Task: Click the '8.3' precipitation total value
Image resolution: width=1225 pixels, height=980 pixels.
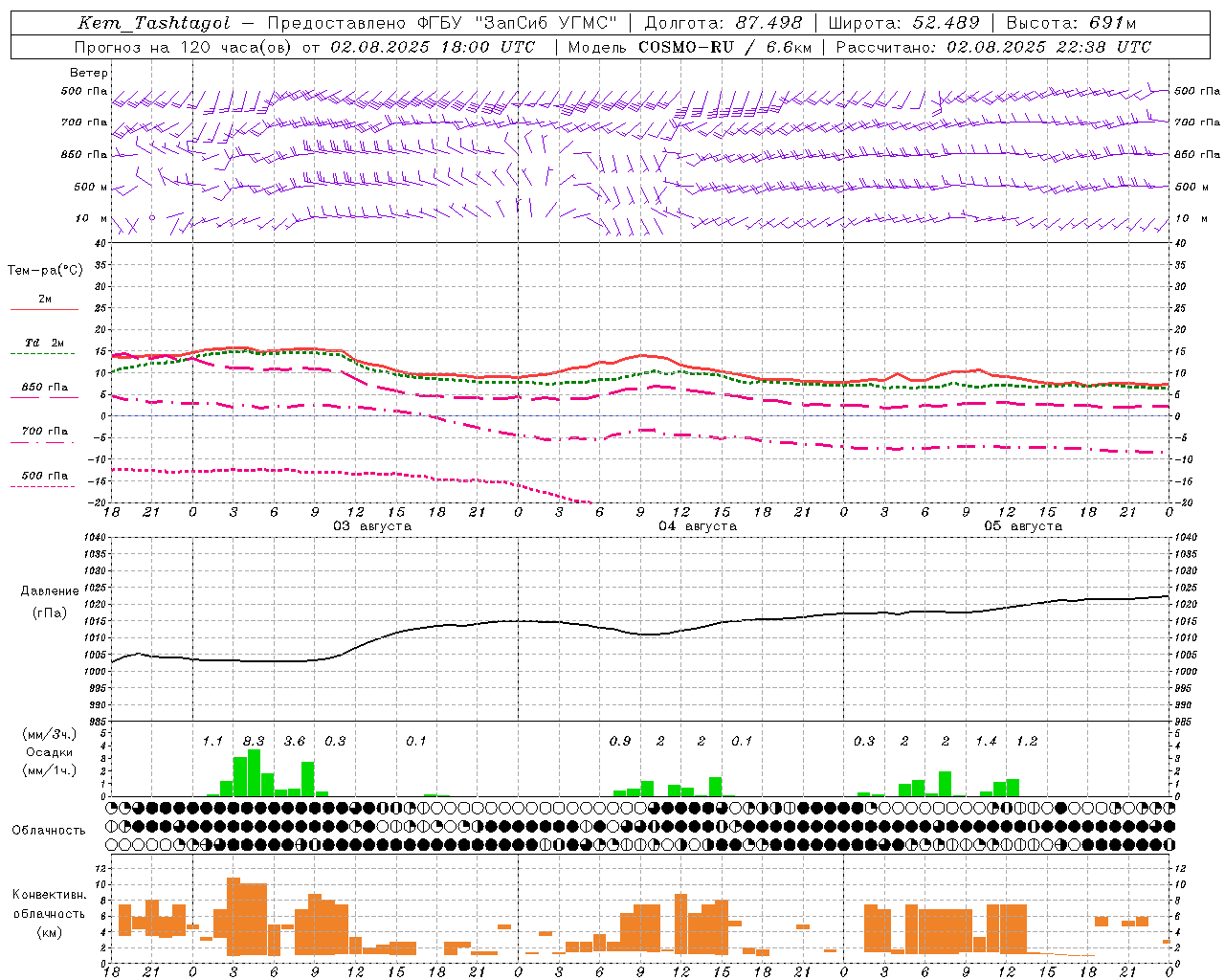Action: point(254,742)
